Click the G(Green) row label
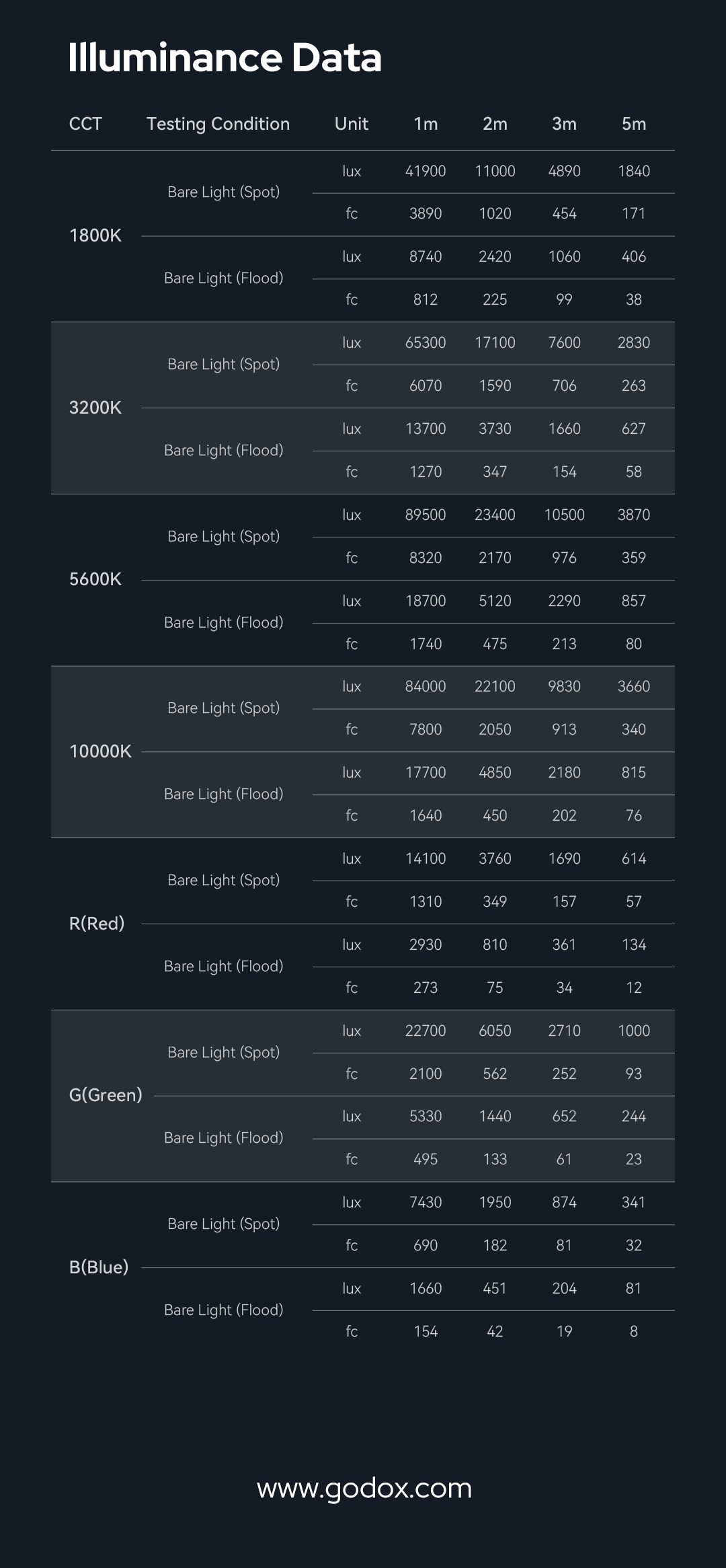726x1568 pixels. 106,1095
